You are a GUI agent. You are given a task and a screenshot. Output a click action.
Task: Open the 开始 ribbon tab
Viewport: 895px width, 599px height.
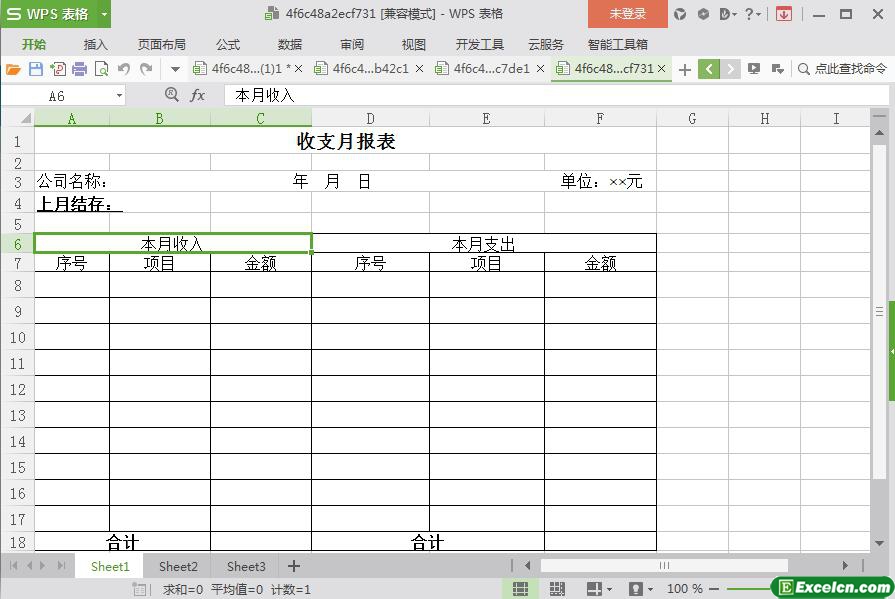pyautogui.click(x=34, y=45)
